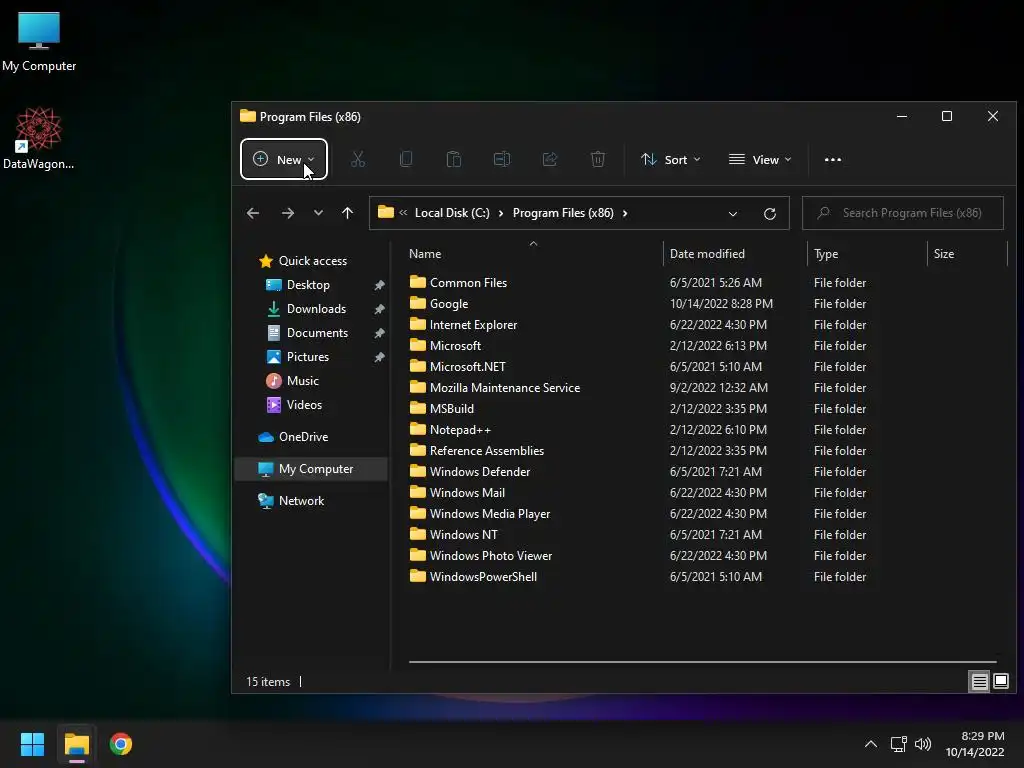This screenshot has height=768, width=1024.
Task: Open the See more ellipsis menu
Action: tap(833, 159)
